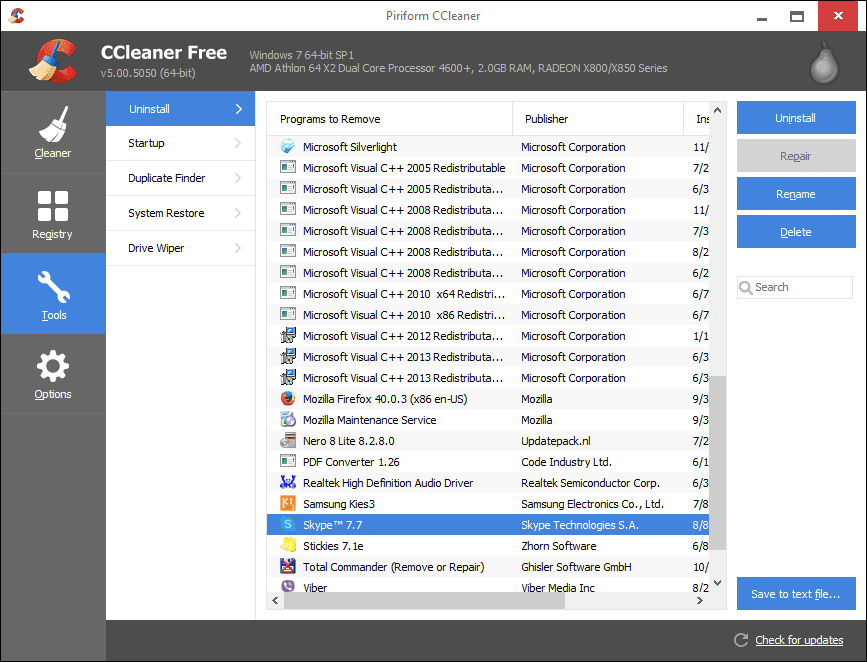867x662 pixels.
Task: Open the Cleaner section broom icon
Action: [x=53, y=124]
